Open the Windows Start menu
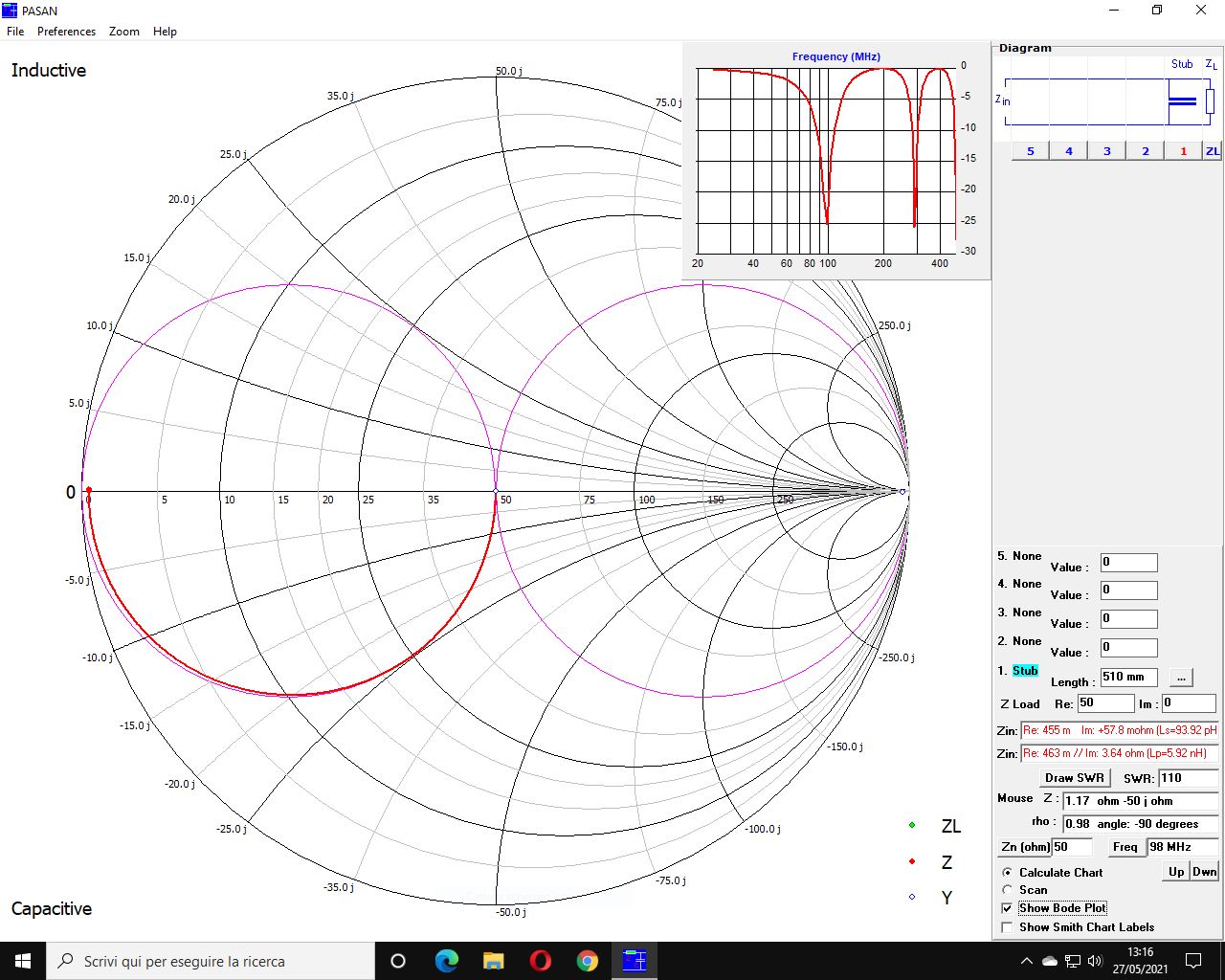1225x980 pixels. pyautogui.click(x=23, y=961)
